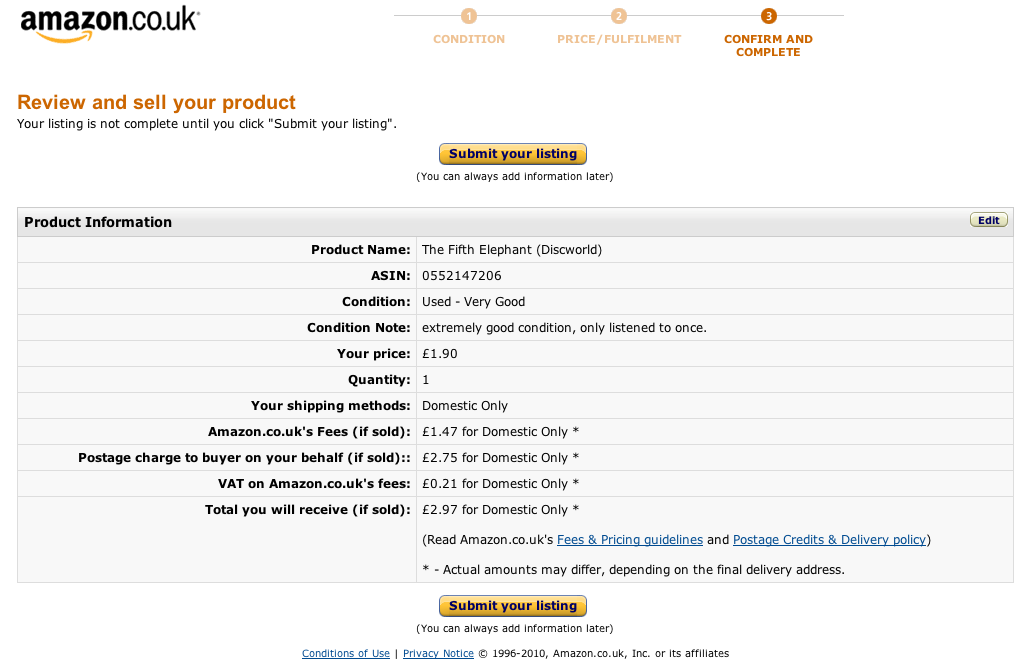
Task: Open the Fees & Pricing guidelines link
Action: tap(630, 540)
